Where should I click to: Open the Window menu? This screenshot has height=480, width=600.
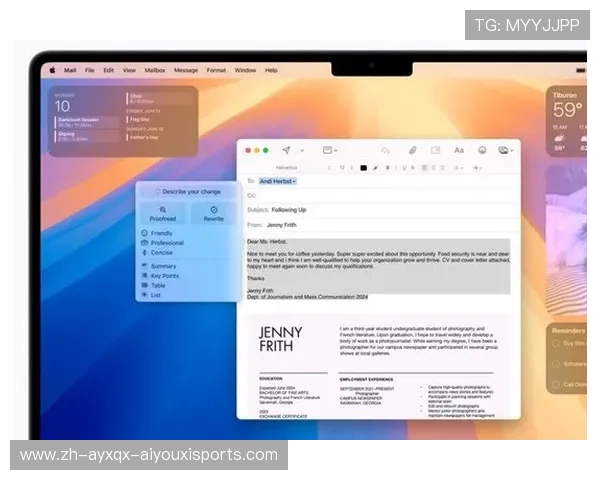[x=245, y=70]
